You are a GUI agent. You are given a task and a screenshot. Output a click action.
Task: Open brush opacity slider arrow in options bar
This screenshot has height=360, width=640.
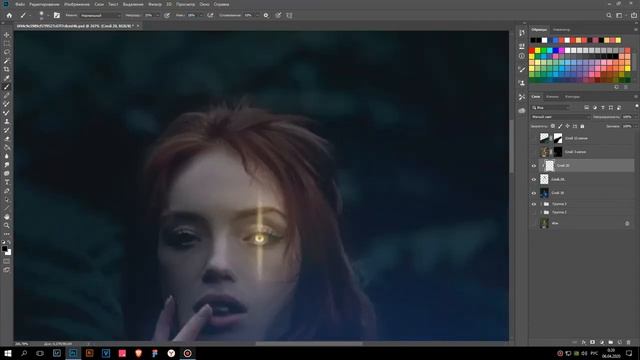tap(158, 16)
